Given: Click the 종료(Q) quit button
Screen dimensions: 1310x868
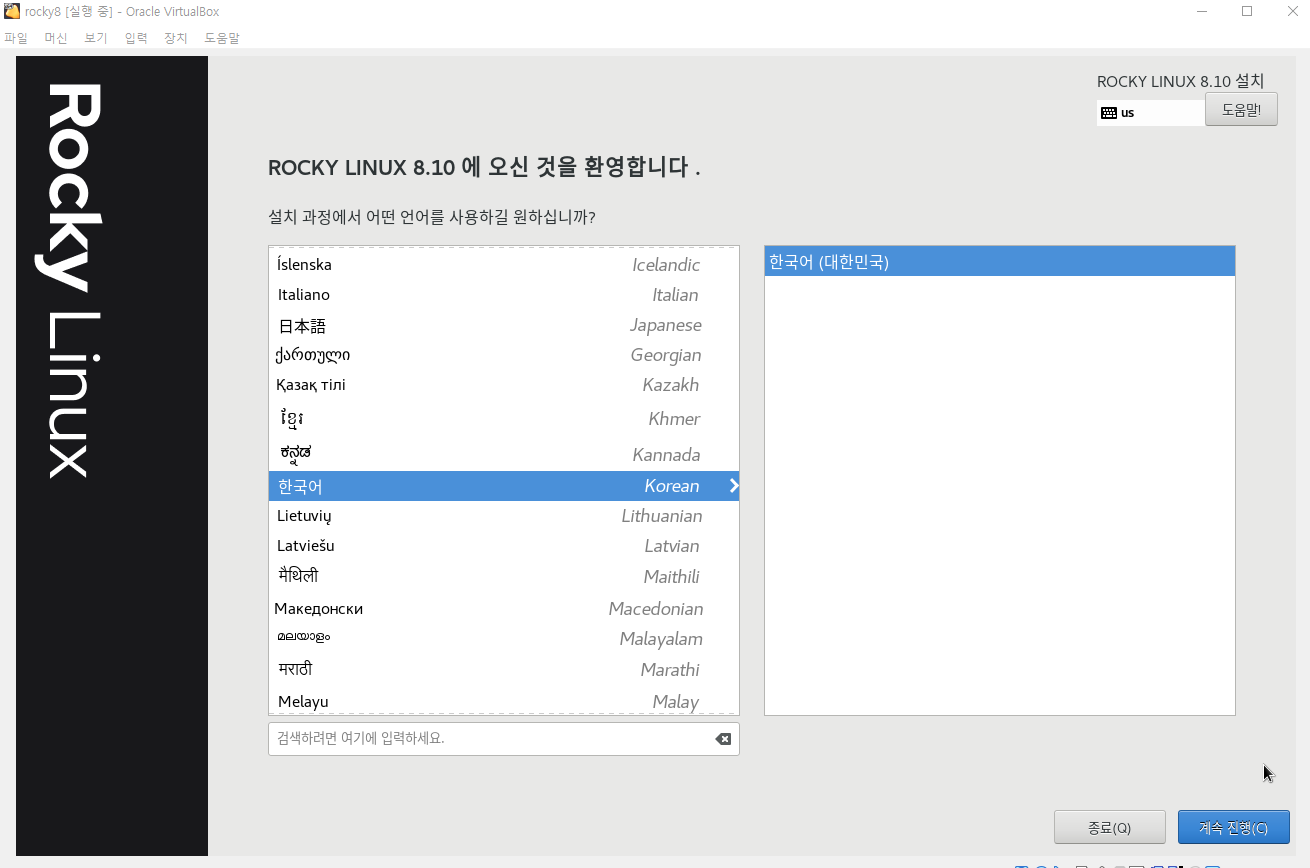Looking at the screenshot, I should (x=1109, y=827).
